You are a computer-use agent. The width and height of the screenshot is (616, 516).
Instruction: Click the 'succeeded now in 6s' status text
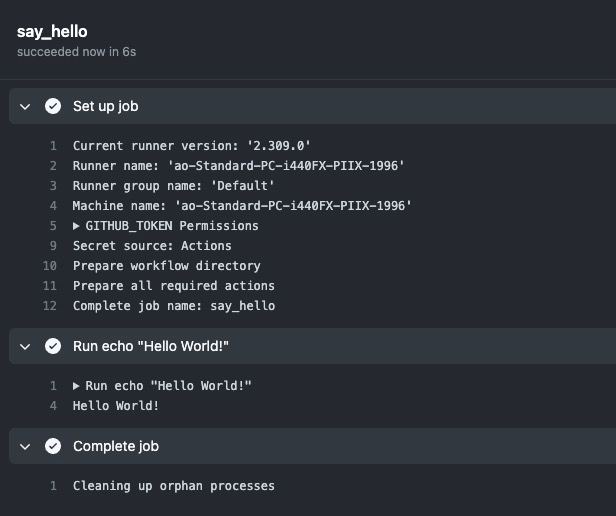coord(77,52)
